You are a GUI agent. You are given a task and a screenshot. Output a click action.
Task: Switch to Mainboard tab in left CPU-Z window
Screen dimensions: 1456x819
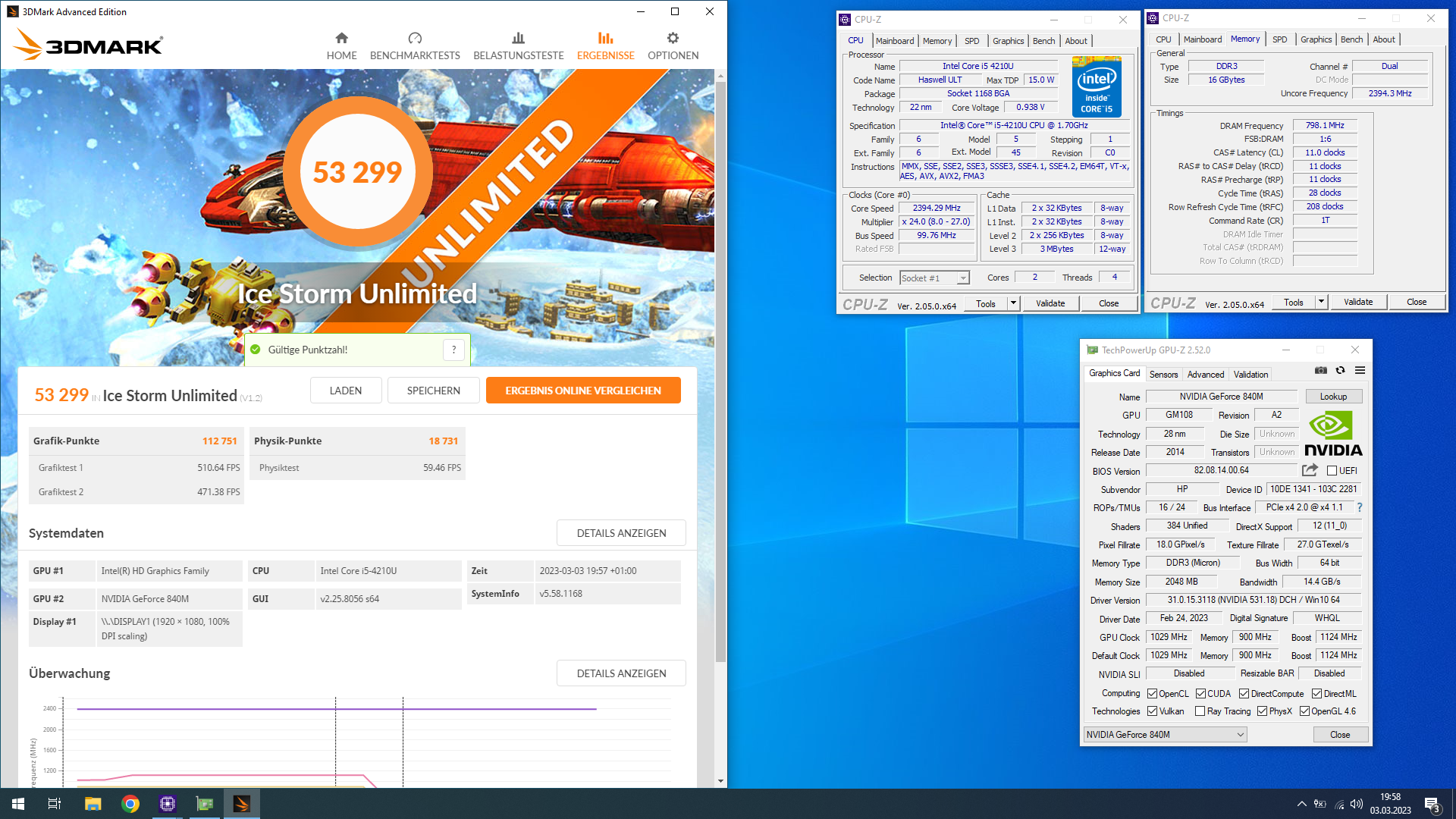pyautogui.click(x=894, y=41)
